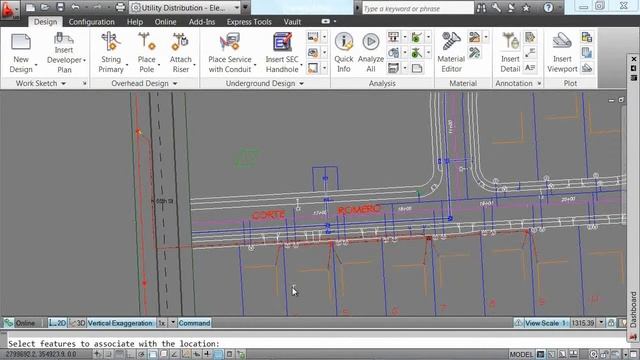Open the Utility Distribution workspace dropdown
The width and height of the screenshot is (640, 360).
(236, 8)
